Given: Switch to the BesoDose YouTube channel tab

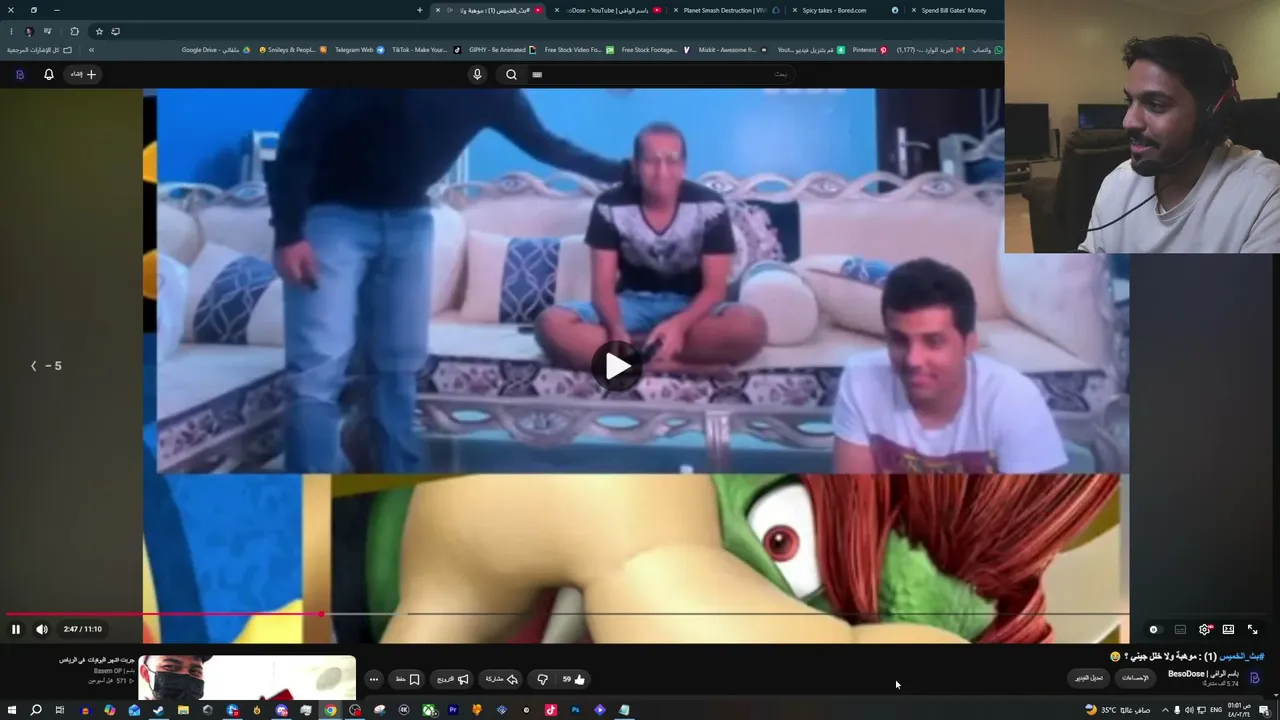Looking at the screenshot, I should [x=607, y=10].
